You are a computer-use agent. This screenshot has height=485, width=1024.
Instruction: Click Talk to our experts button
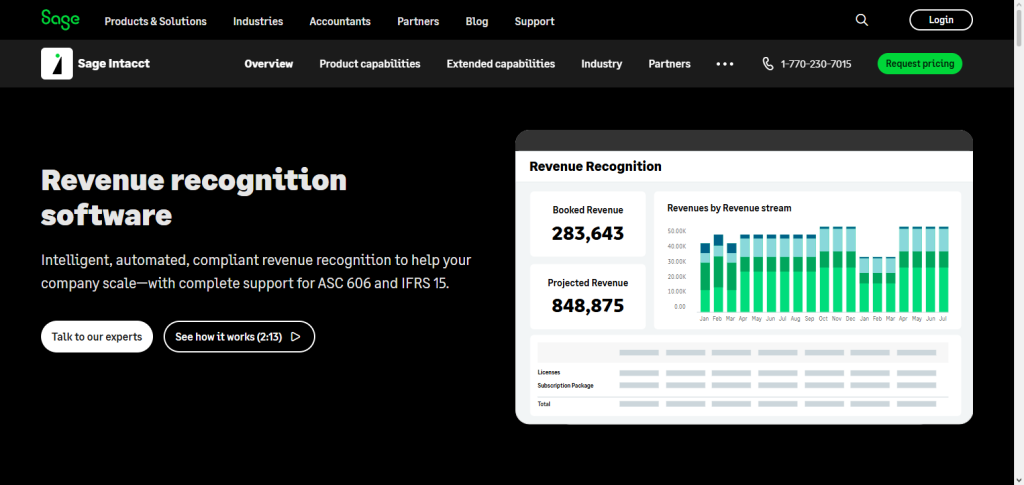coord(97,337)
